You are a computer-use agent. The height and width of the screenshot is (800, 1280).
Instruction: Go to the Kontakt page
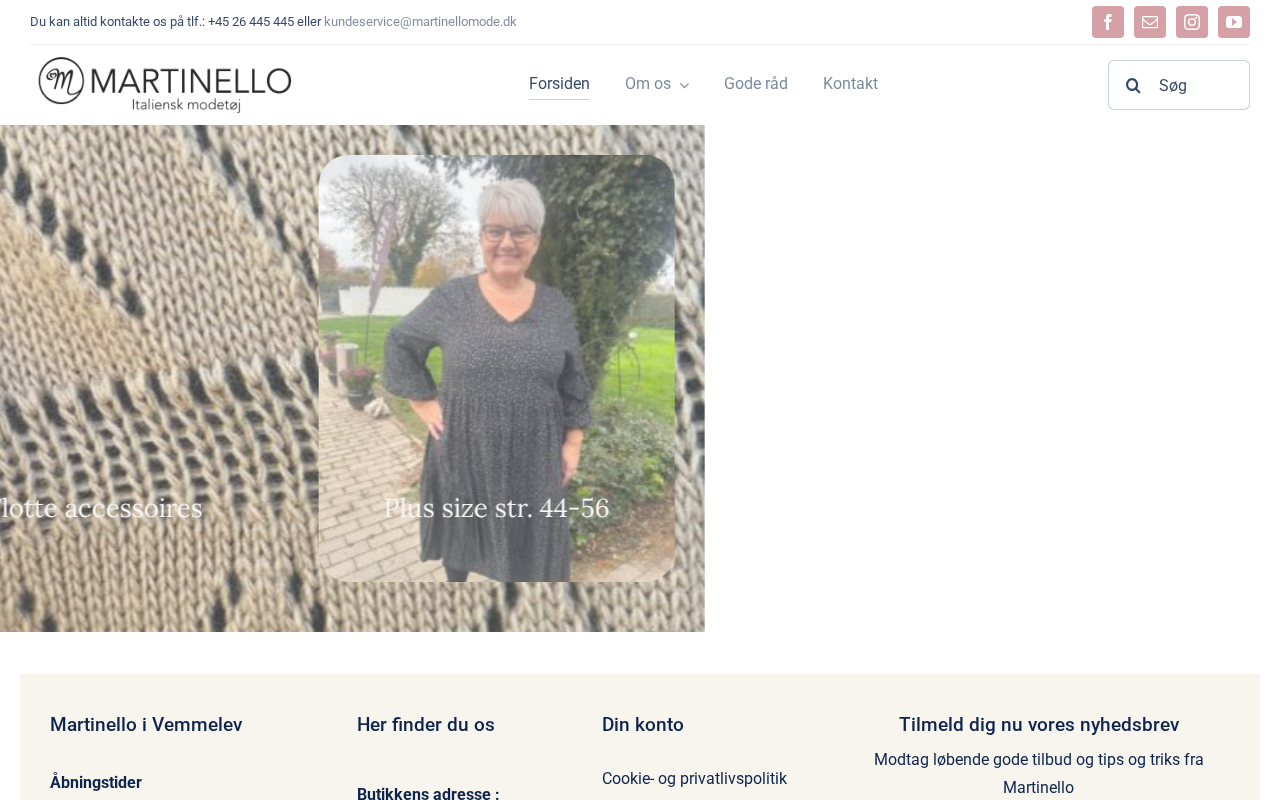(x=850, y=84)
